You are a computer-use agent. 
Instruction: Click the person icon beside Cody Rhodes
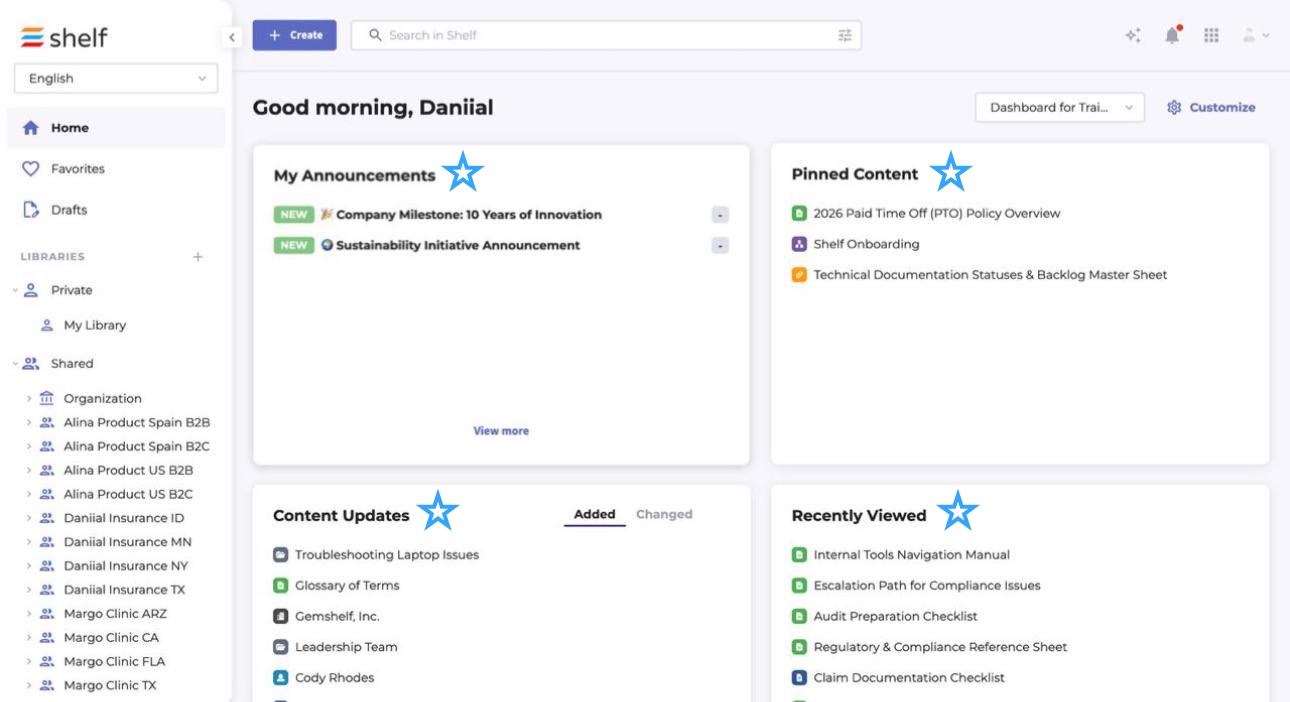point(281,678)
